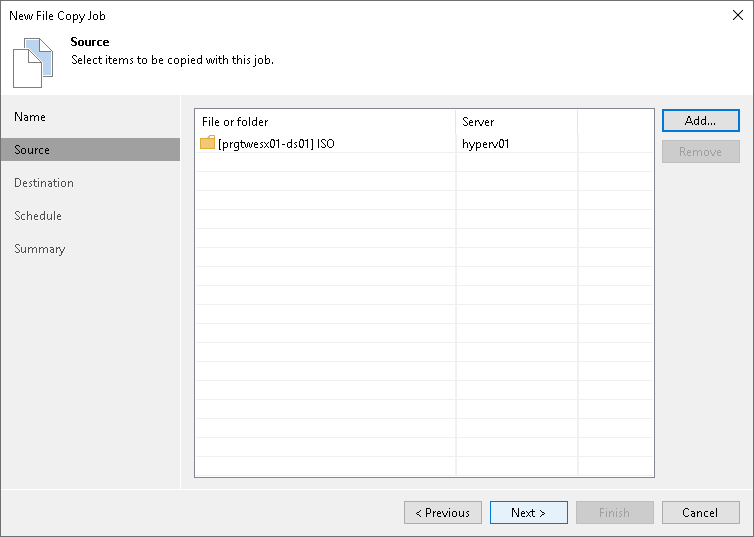The width and height of the screenshot is (754, 537).
Task: Jump to the Summary step
Action: (40, 249)
